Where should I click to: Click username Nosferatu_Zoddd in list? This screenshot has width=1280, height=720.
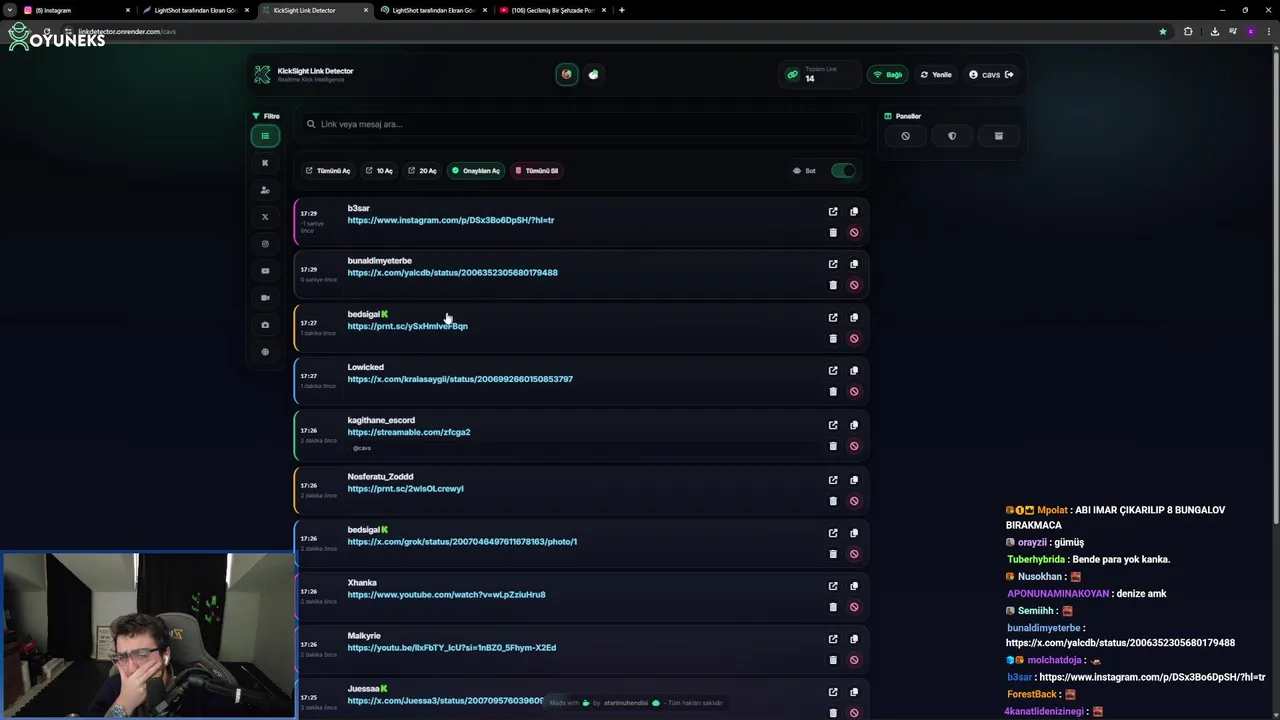[x=380, y=477]
